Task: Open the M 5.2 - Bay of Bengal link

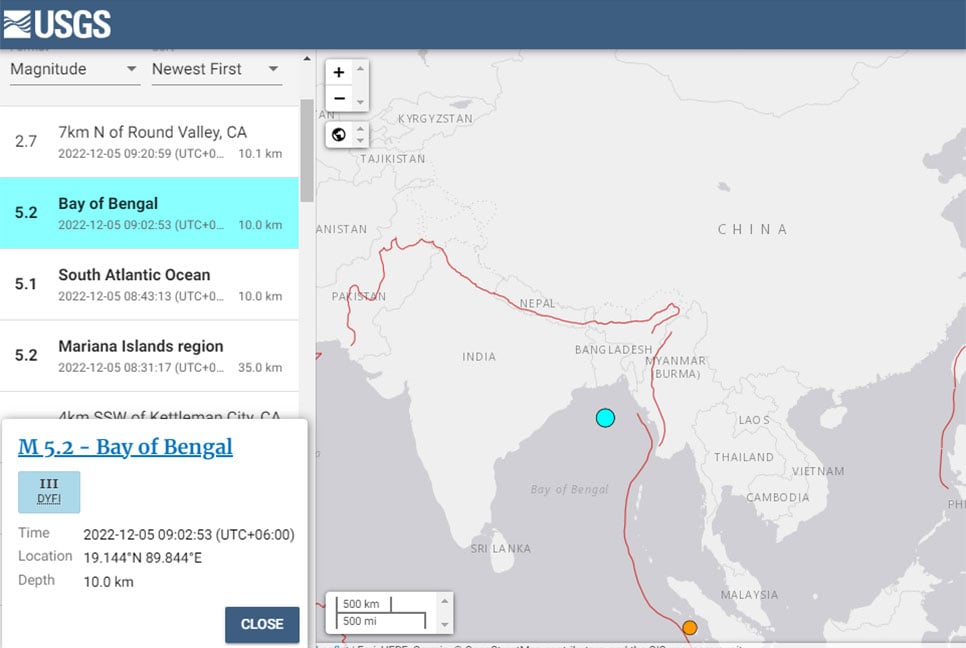Action: pos(125,447)
